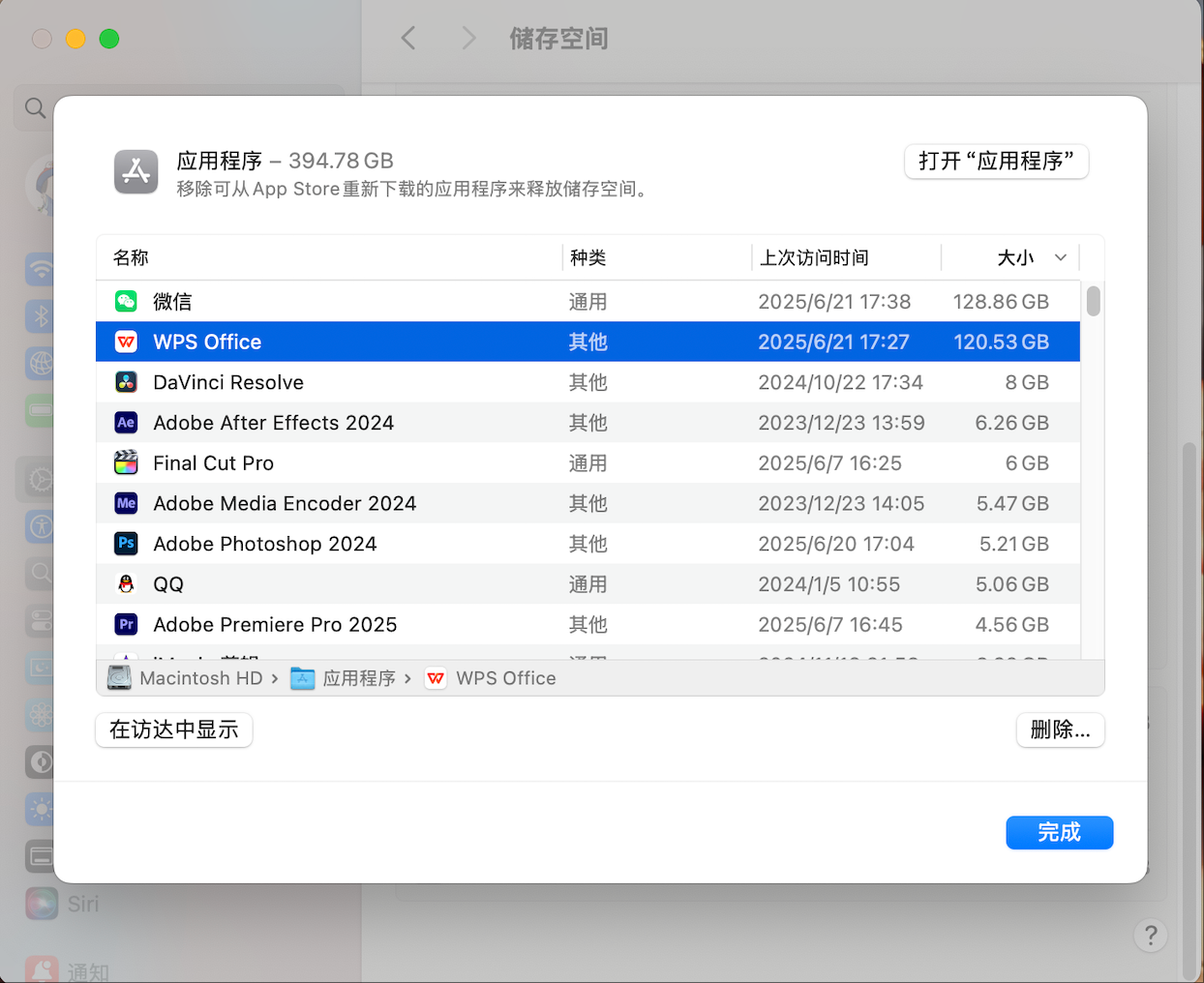Select the 微信 row name
This screenshot has width=1204, height=983.
172,302
